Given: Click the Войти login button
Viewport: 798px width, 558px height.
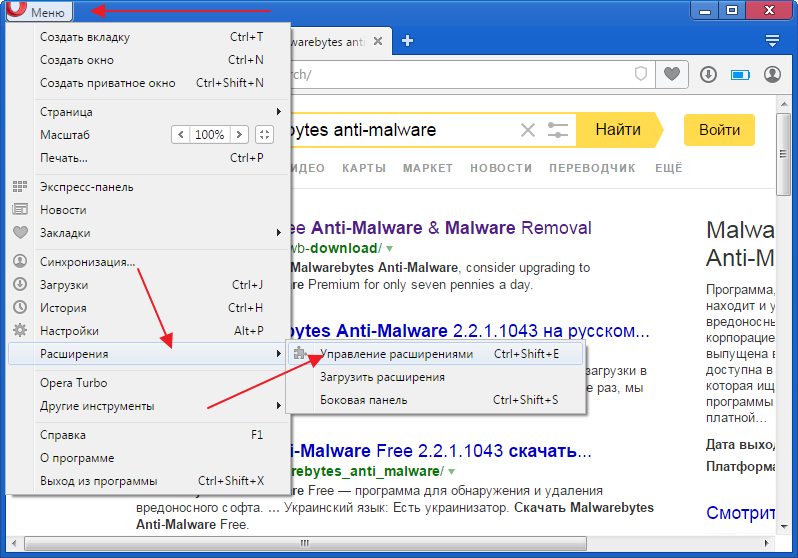Looking at the screenshot, I should 719,130.
